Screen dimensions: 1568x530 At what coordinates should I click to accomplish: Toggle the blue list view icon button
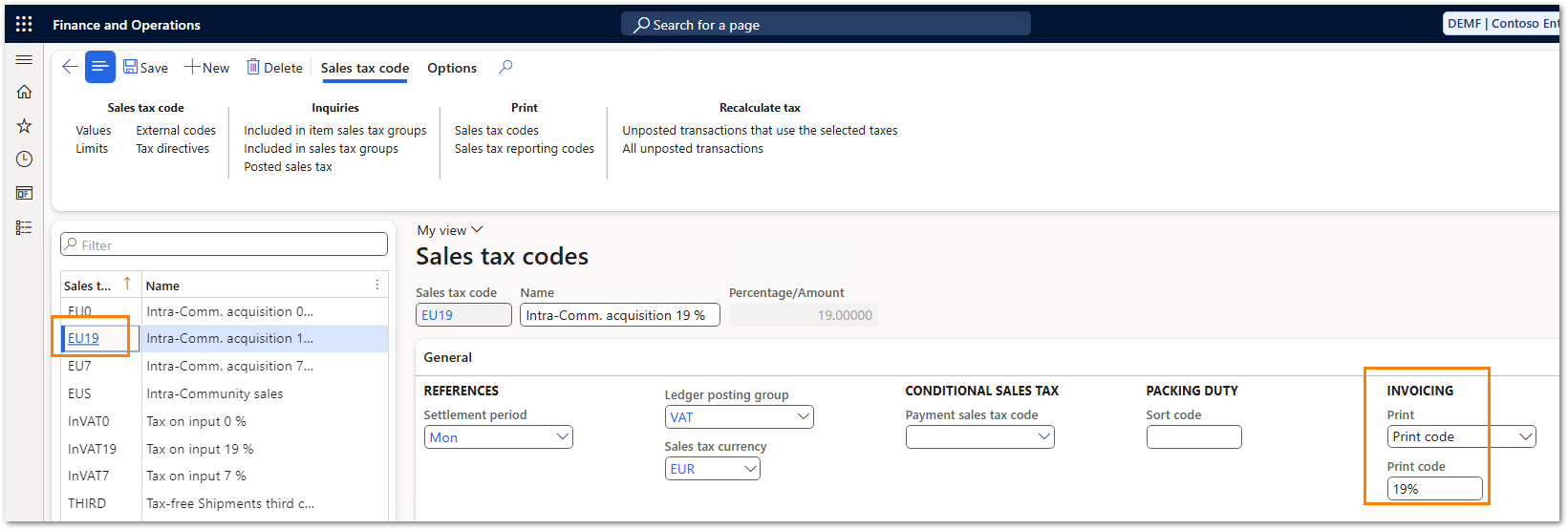[x=99, y=67]
